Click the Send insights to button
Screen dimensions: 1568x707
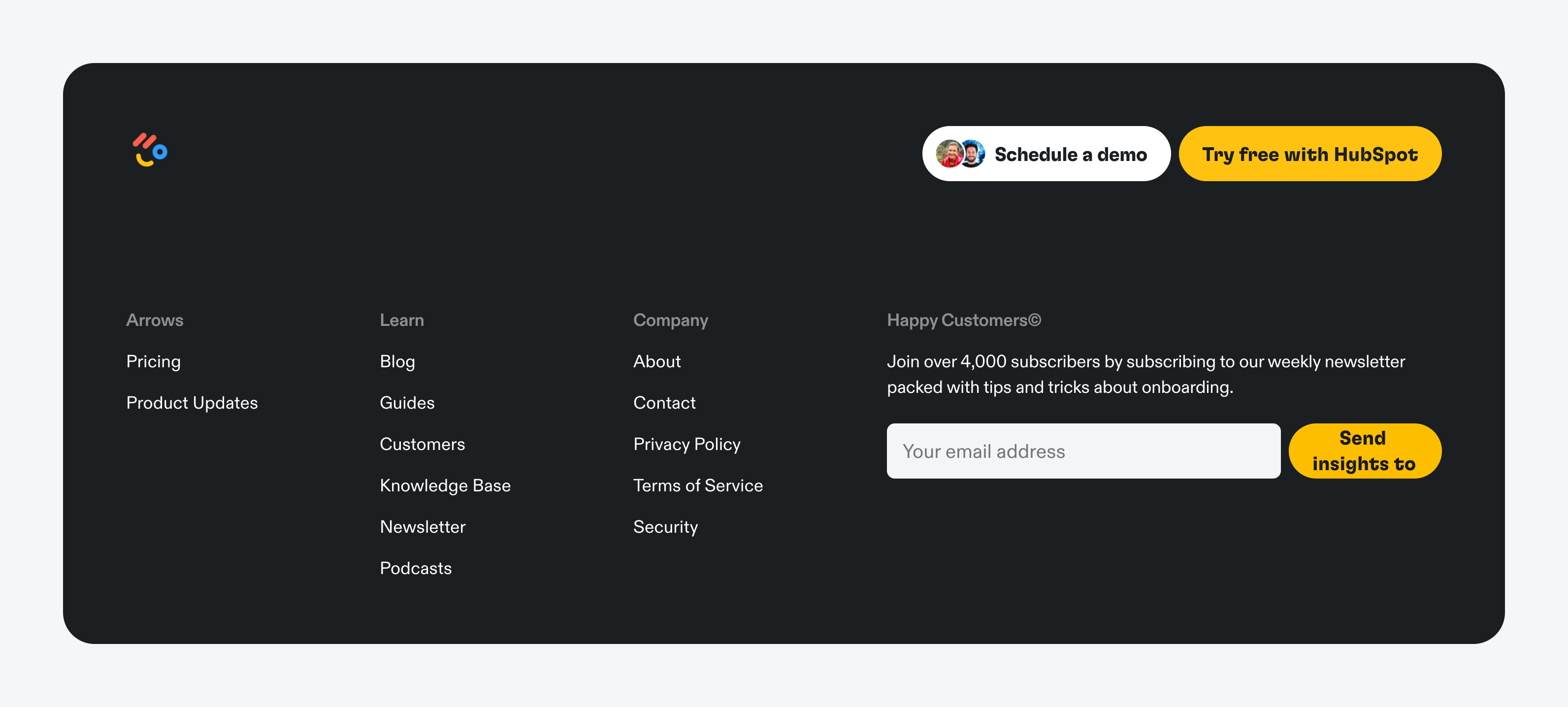point(1364,451)
